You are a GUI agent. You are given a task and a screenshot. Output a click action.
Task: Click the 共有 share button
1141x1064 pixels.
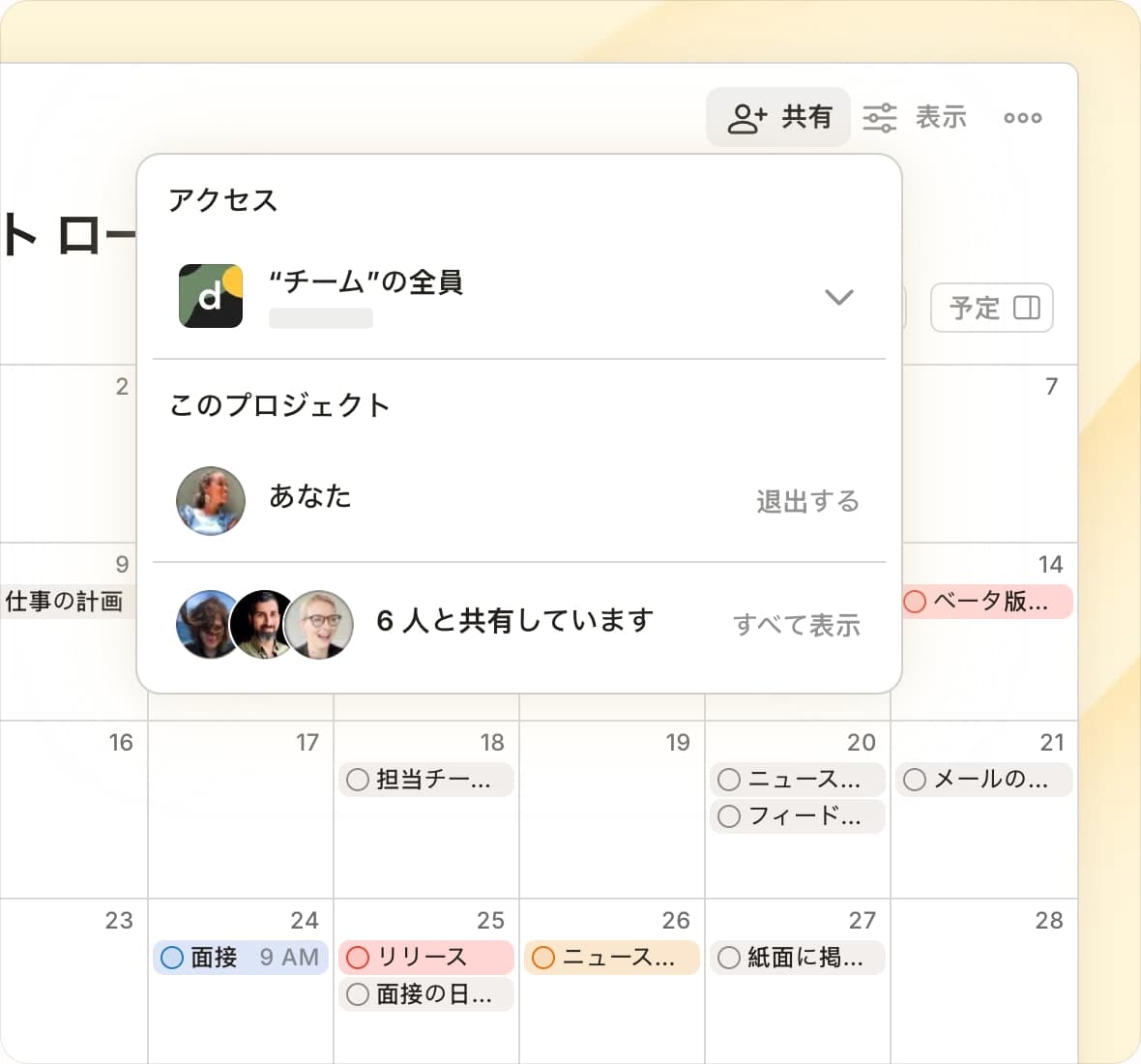tap(778, 117)
